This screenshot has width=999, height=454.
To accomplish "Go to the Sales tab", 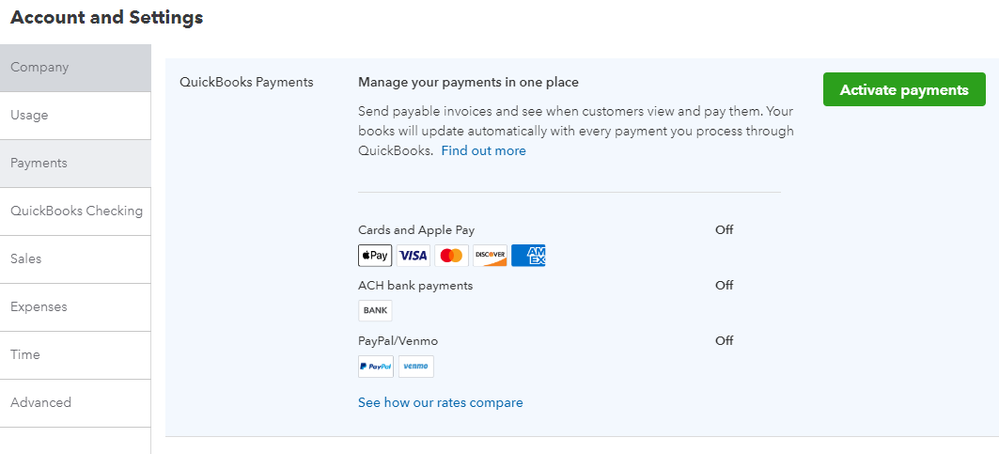I will tap(75, 259).
